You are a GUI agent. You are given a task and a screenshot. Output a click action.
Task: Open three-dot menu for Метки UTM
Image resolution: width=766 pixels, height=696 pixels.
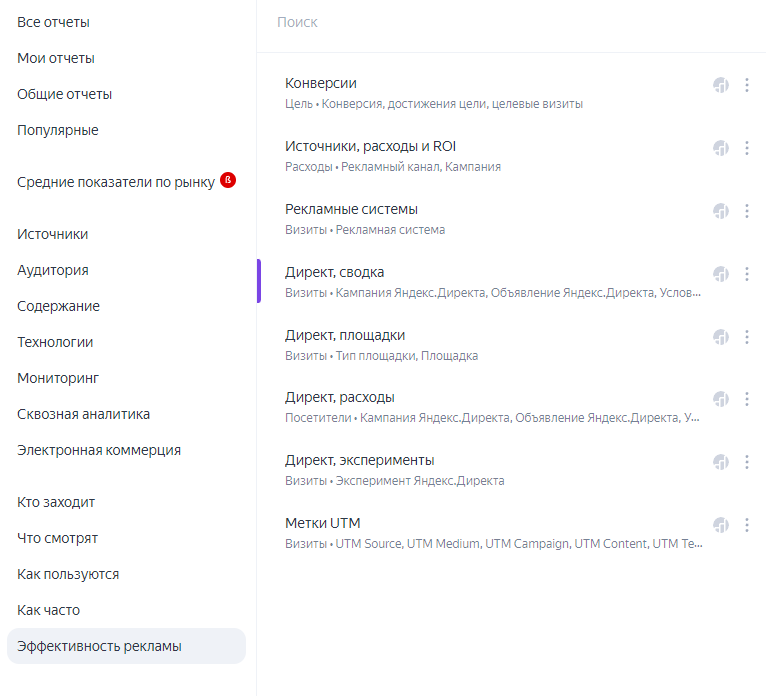pos(747,525)
